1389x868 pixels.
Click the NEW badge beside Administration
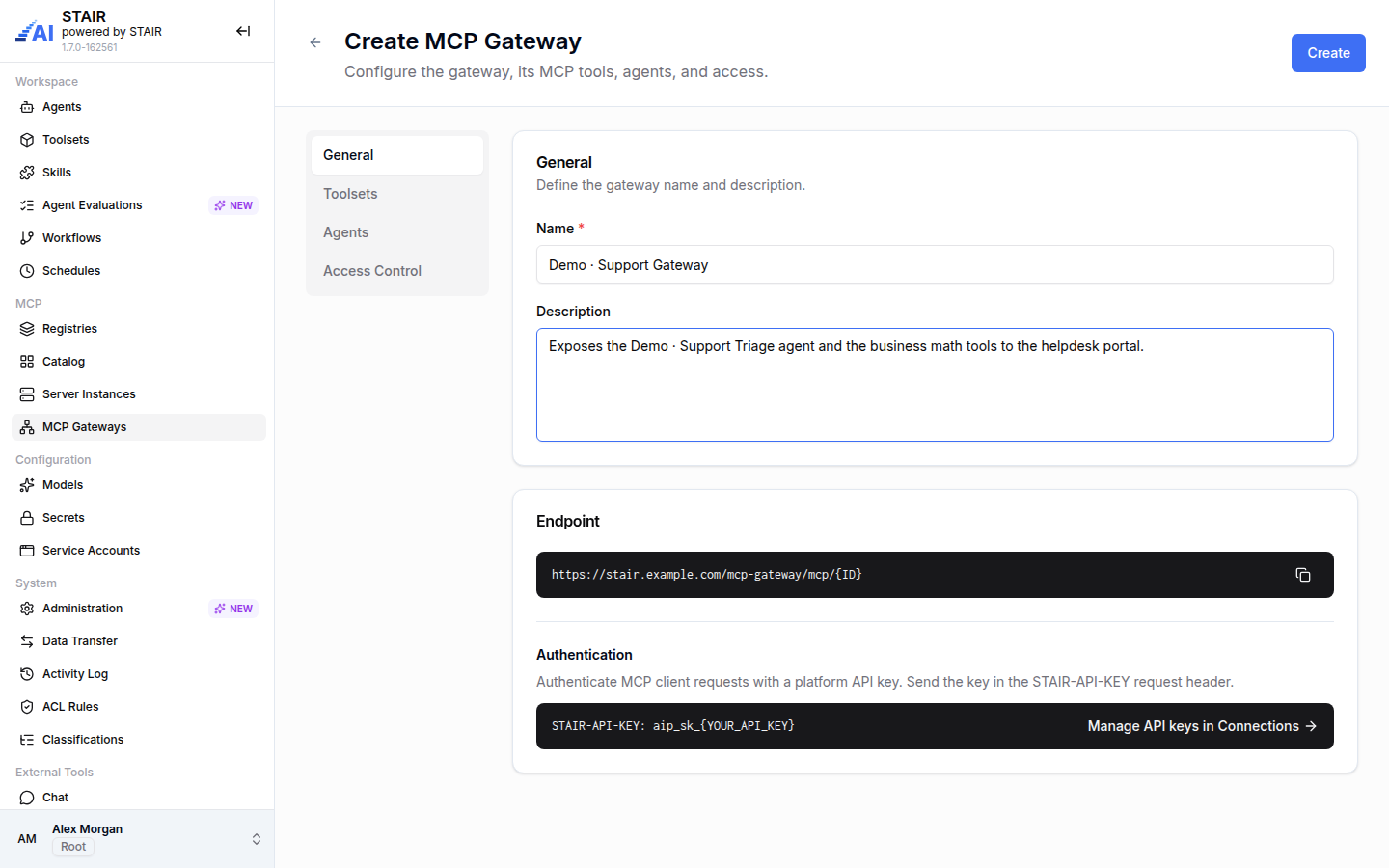(233, 609)
